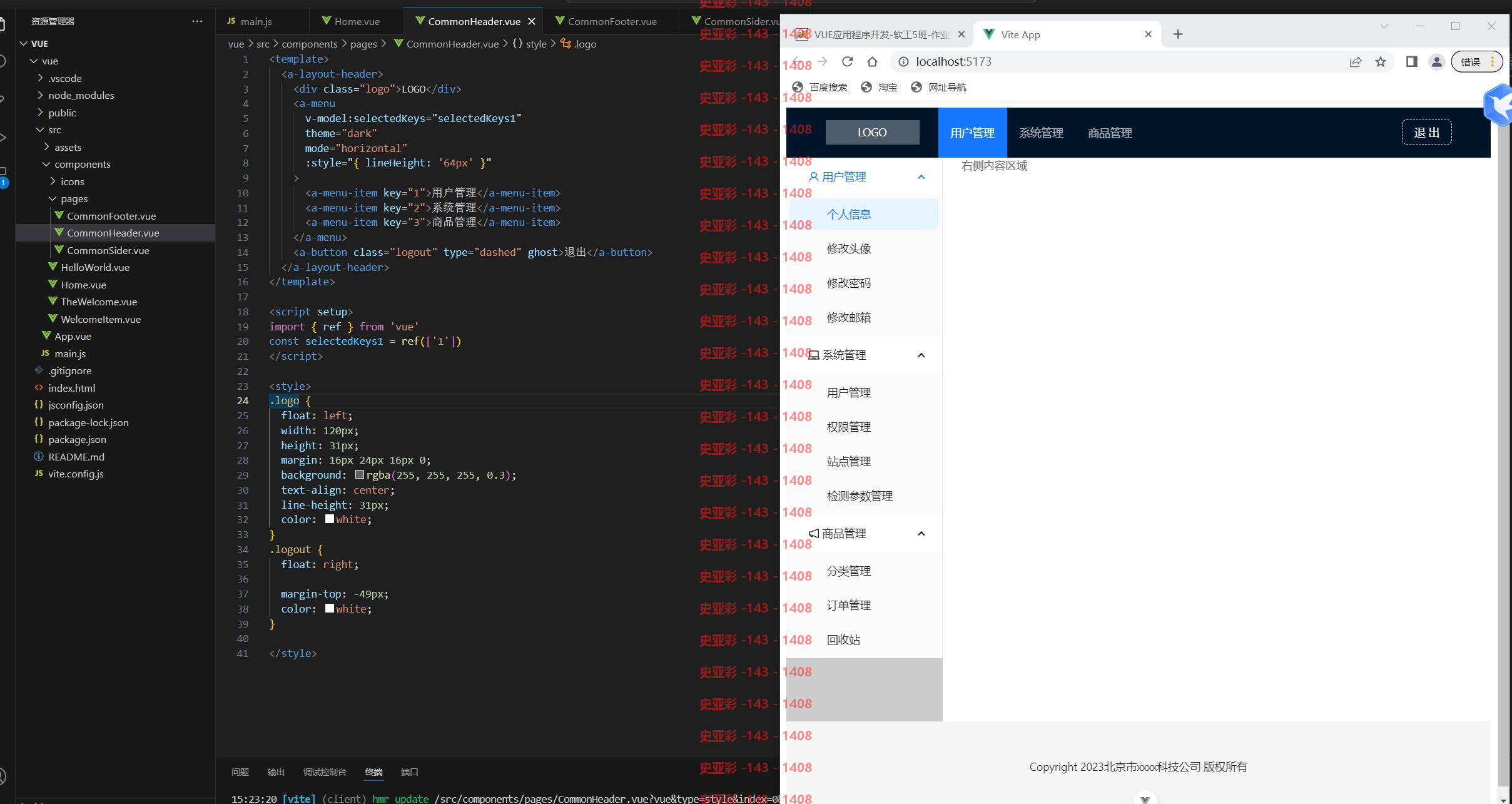This screenshot has height=804, width=1512.
Task: Open explorer panel more actions menu
Action: [x=197, y=21]
